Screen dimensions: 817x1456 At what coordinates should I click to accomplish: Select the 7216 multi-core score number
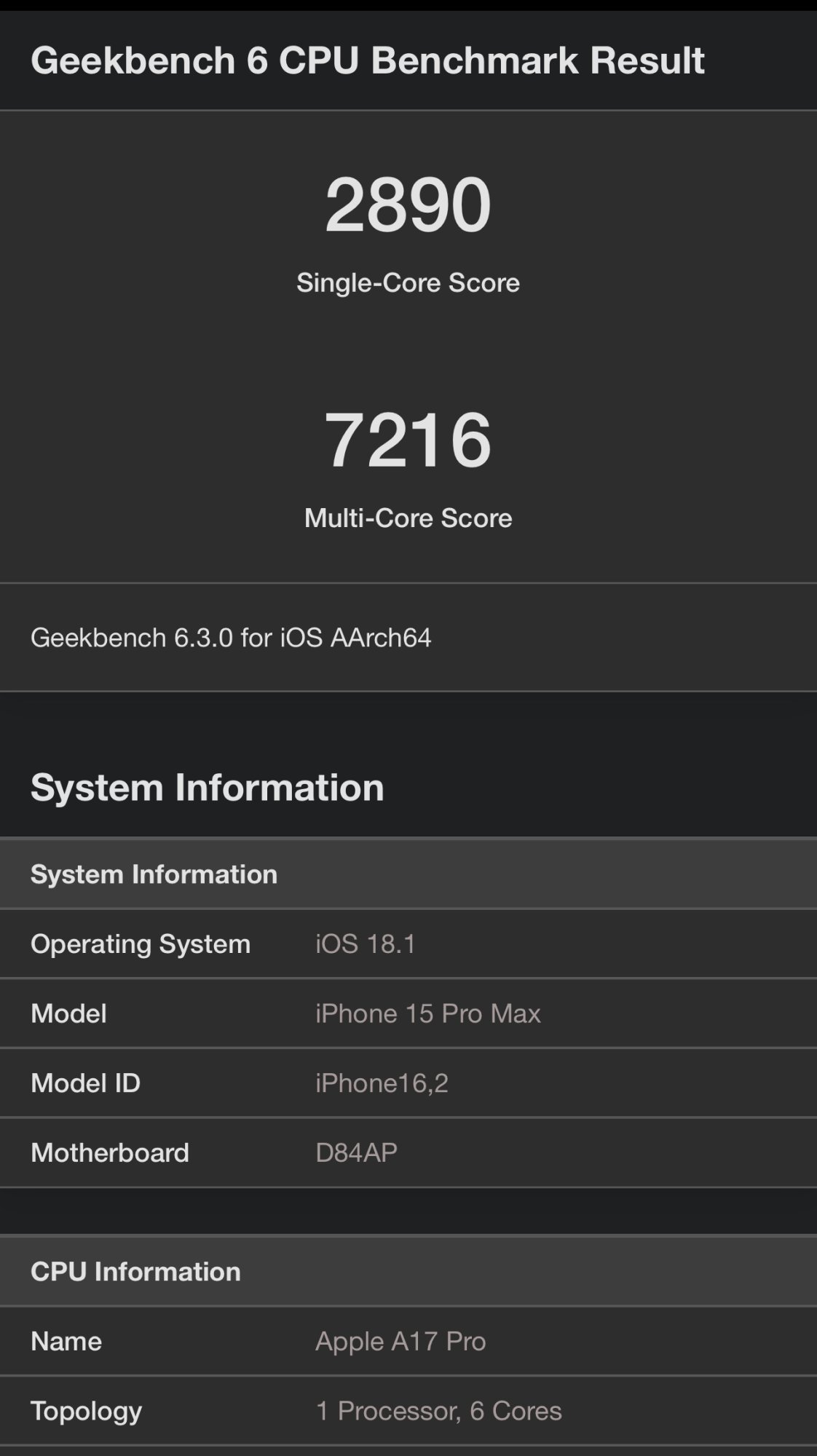pyautogui.click(x=408, y=440)
